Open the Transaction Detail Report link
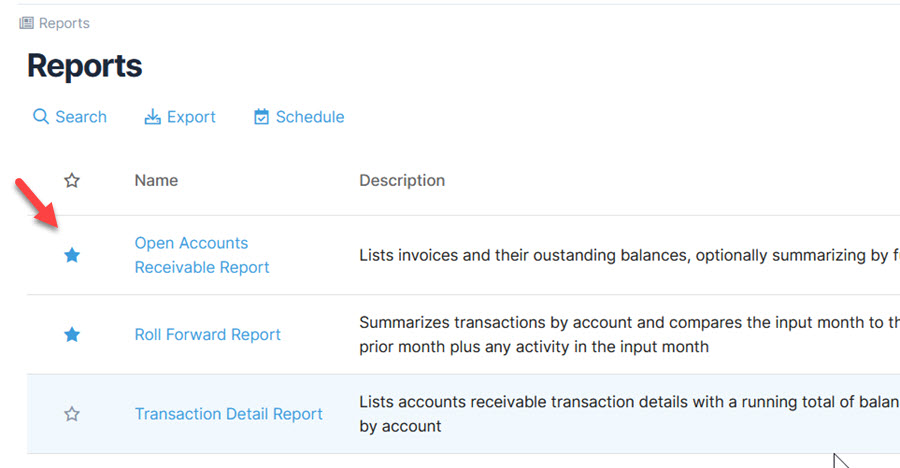 (x=228, y=414)
